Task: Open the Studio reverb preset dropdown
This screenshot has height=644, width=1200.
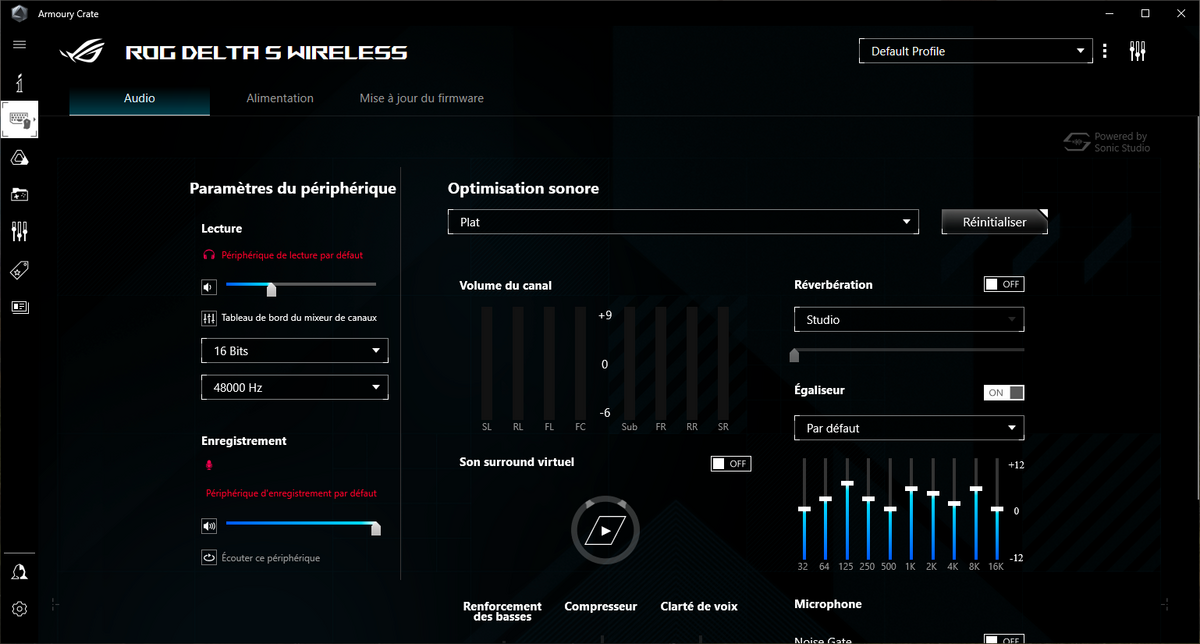Action: 909,320
